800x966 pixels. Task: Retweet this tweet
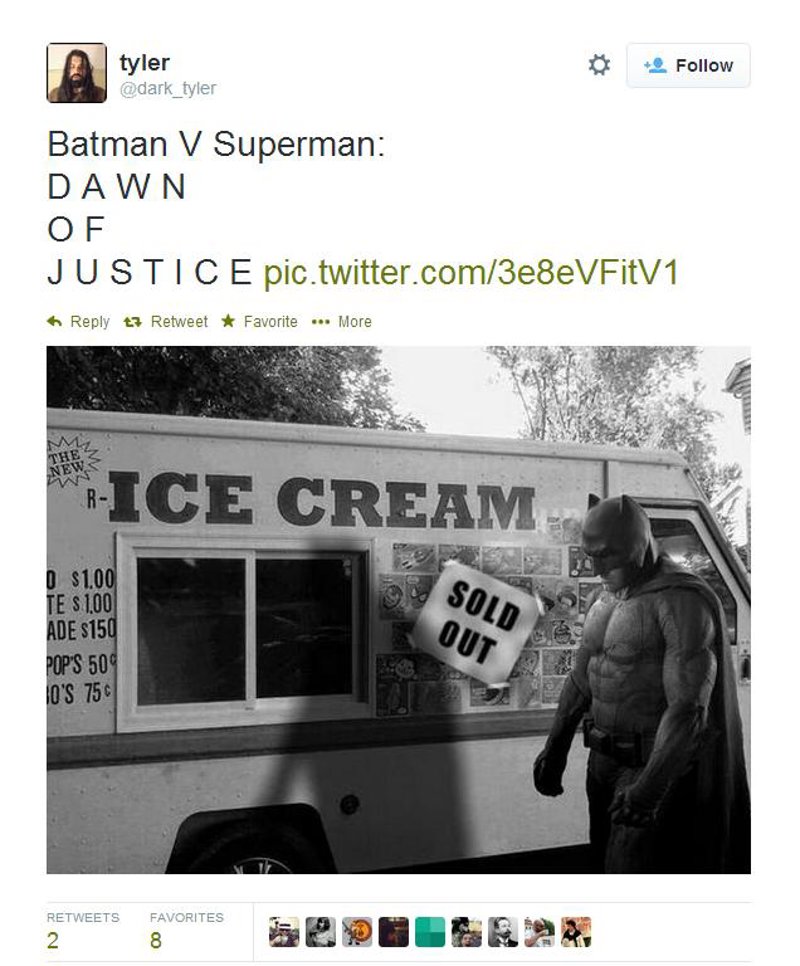pyautogui.click(x=166, y=321)
